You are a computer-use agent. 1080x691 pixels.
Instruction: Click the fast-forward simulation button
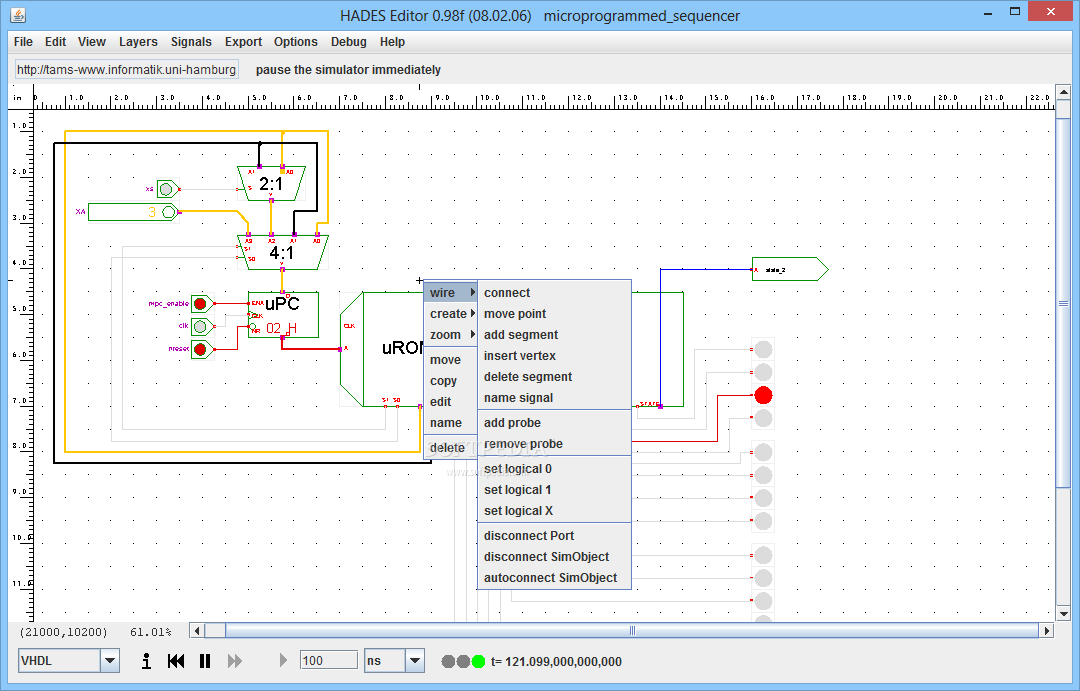(235, 661)
